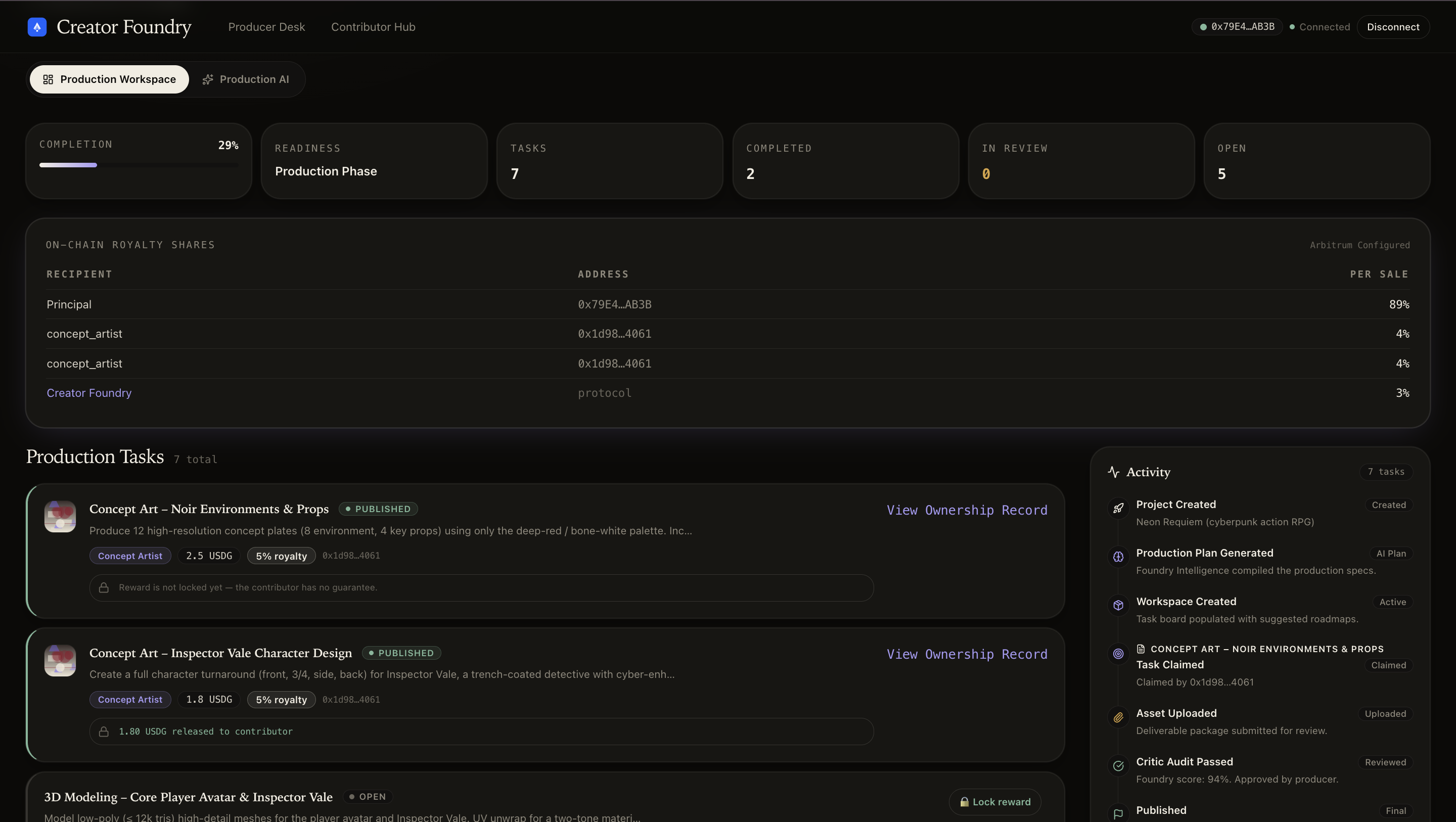Click the document icon beside Concept Art activity title
The height and width of the screenshot is (822, 1456).
pos(1141,649)
